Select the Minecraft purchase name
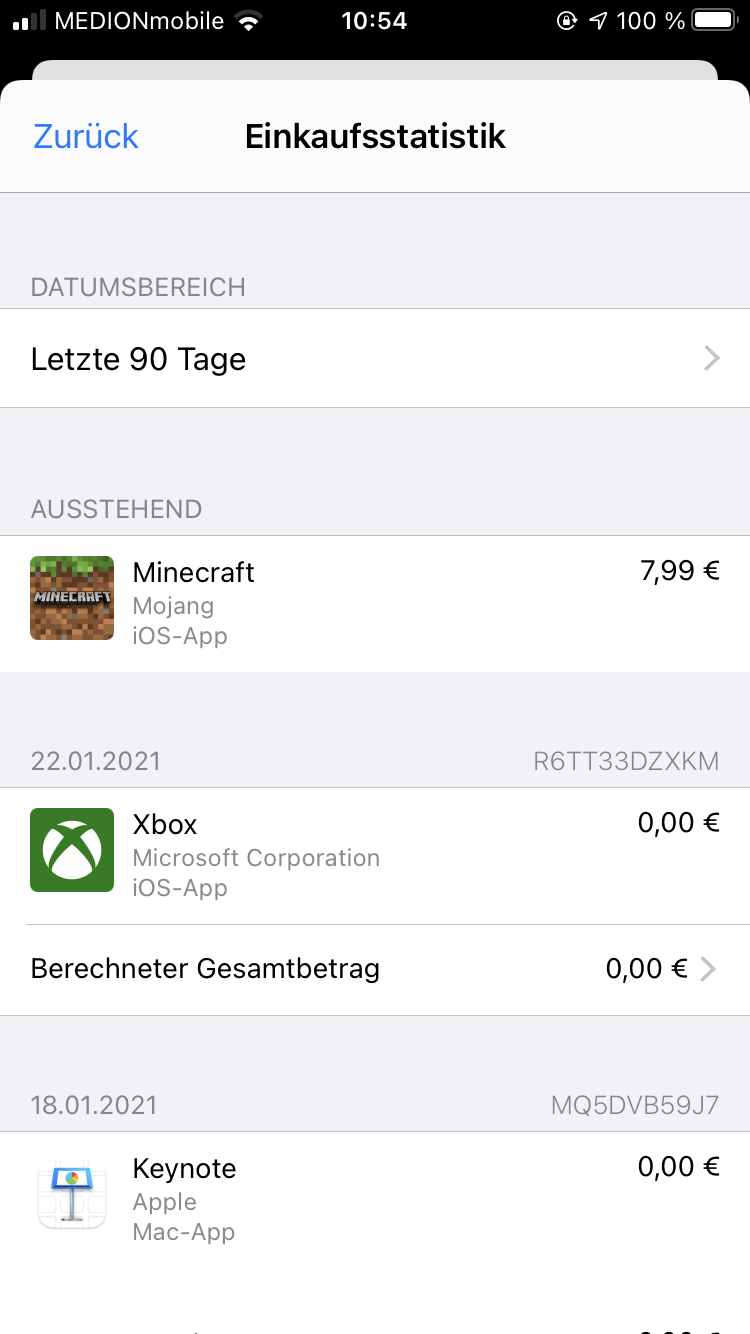750x1334 pixels. coord(193,572)
